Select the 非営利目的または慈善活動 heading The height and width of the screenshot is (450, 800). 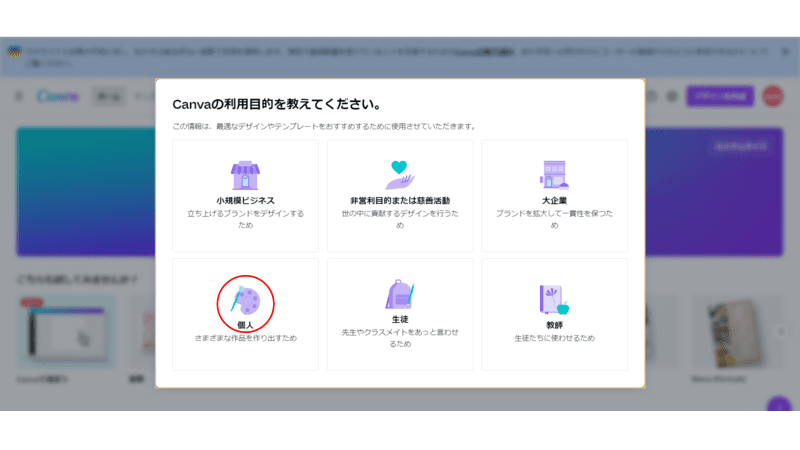(x=400, y=201)
